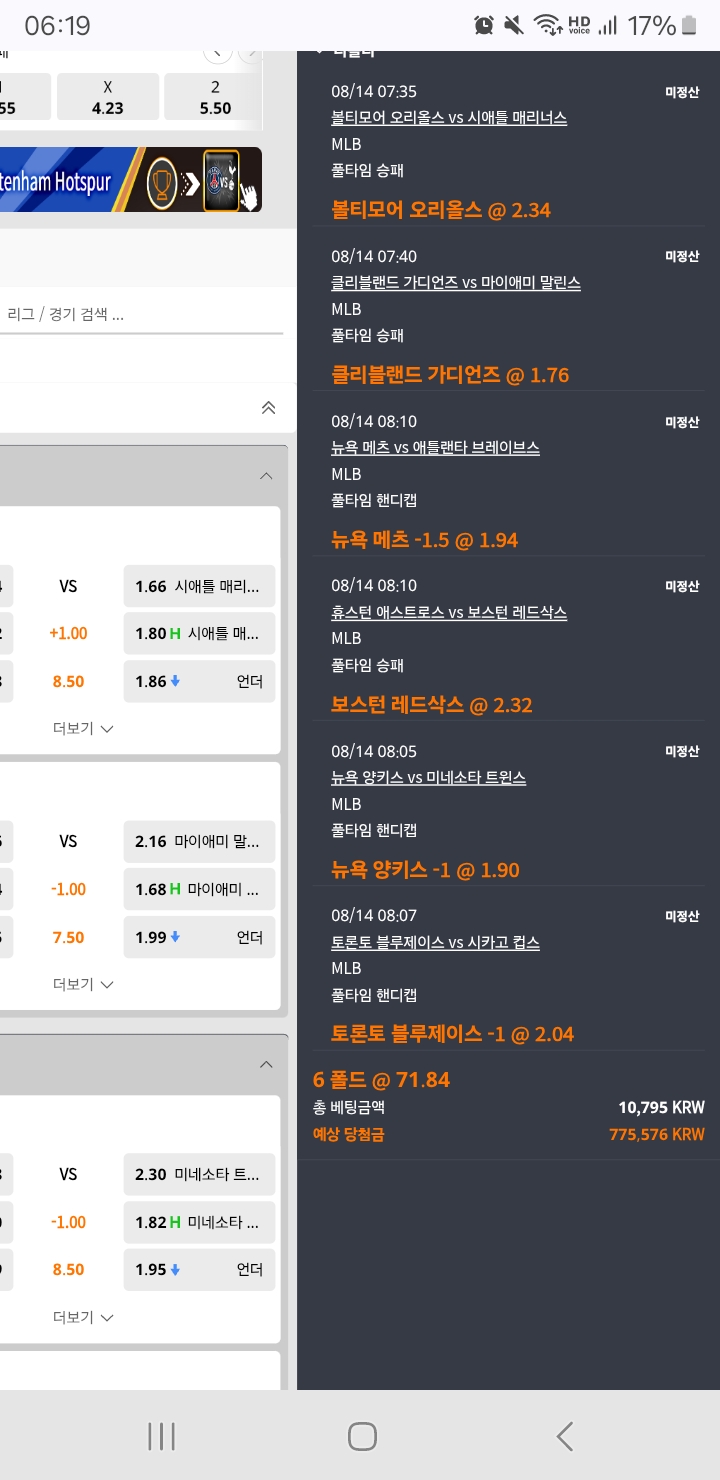Viewport: 720px width, 1480px height.
Task: Select Seattle Mariners 1.66 odds
Action: 199,586
